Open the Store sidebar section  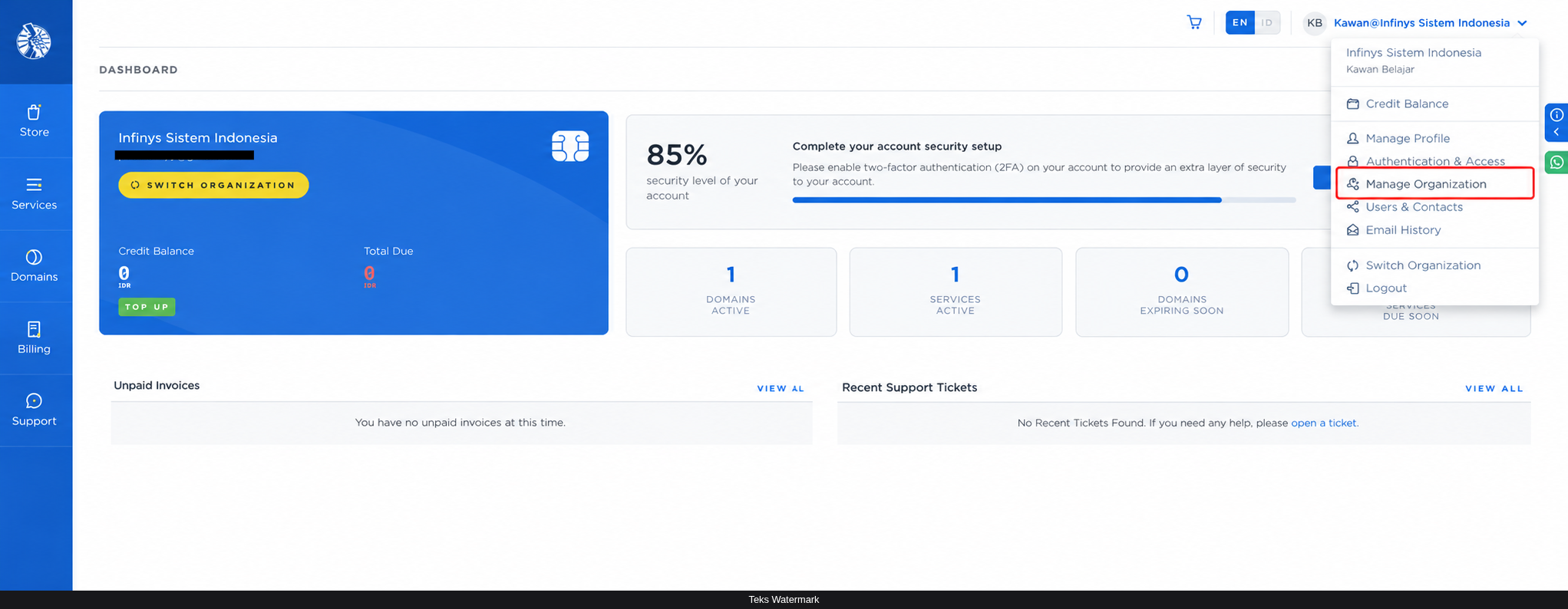35,121
